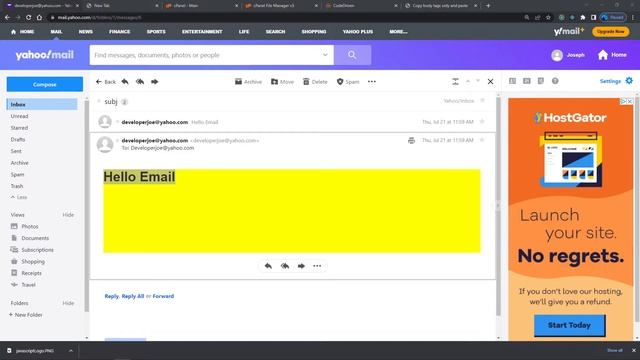Viewport: 640px width, 360px height.
Task: Switch to cPanel File Manager browser tab
Action: point(282,6)
